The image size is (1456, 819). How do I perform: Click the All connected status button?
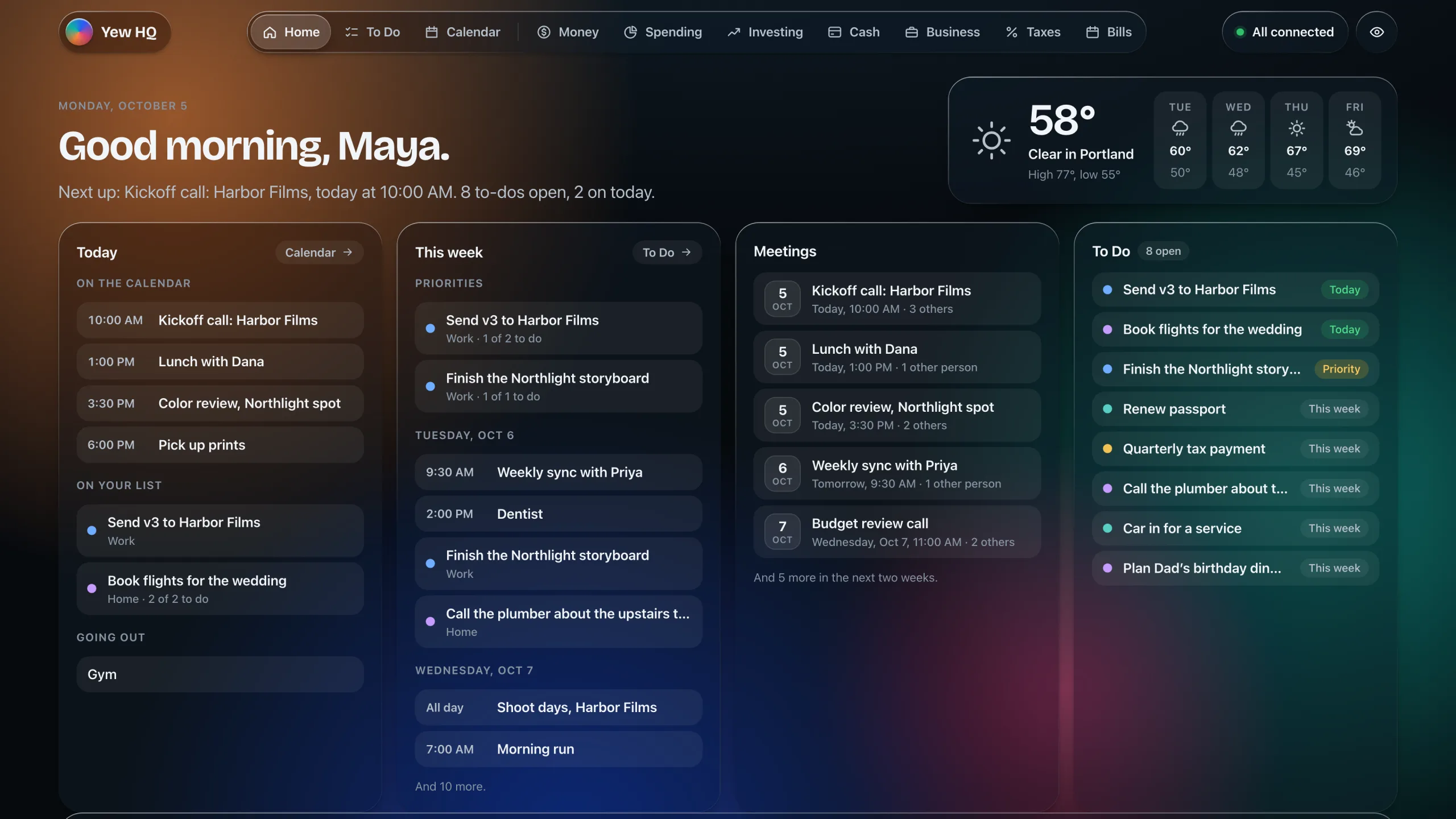coord(1285,32)
